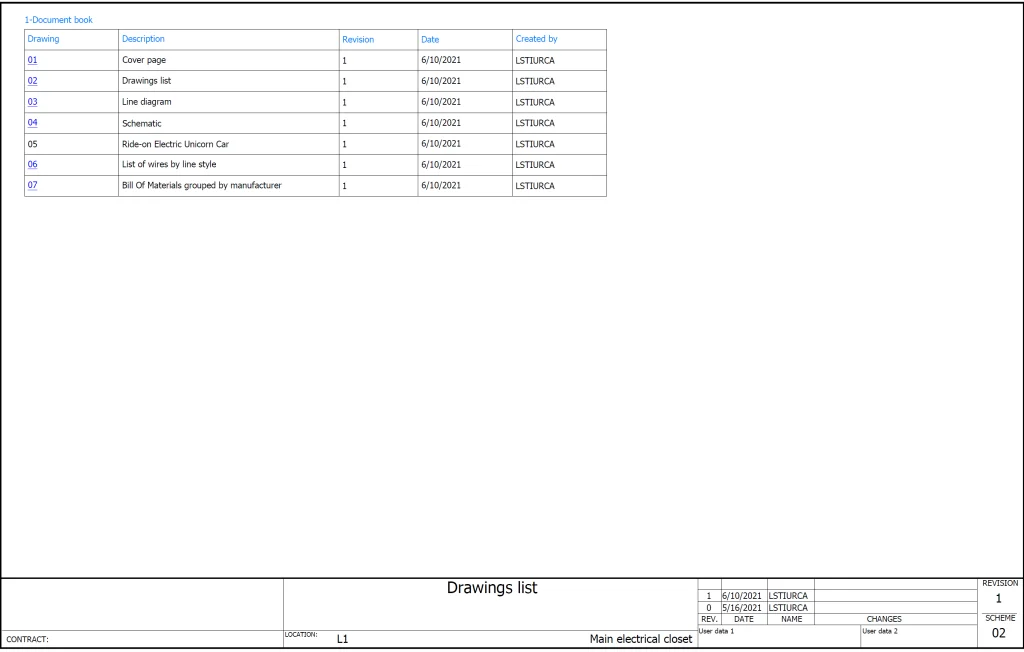Open drawing 01 link
This screenshot has height=652, width=1024.
click(x=32, y=60)
